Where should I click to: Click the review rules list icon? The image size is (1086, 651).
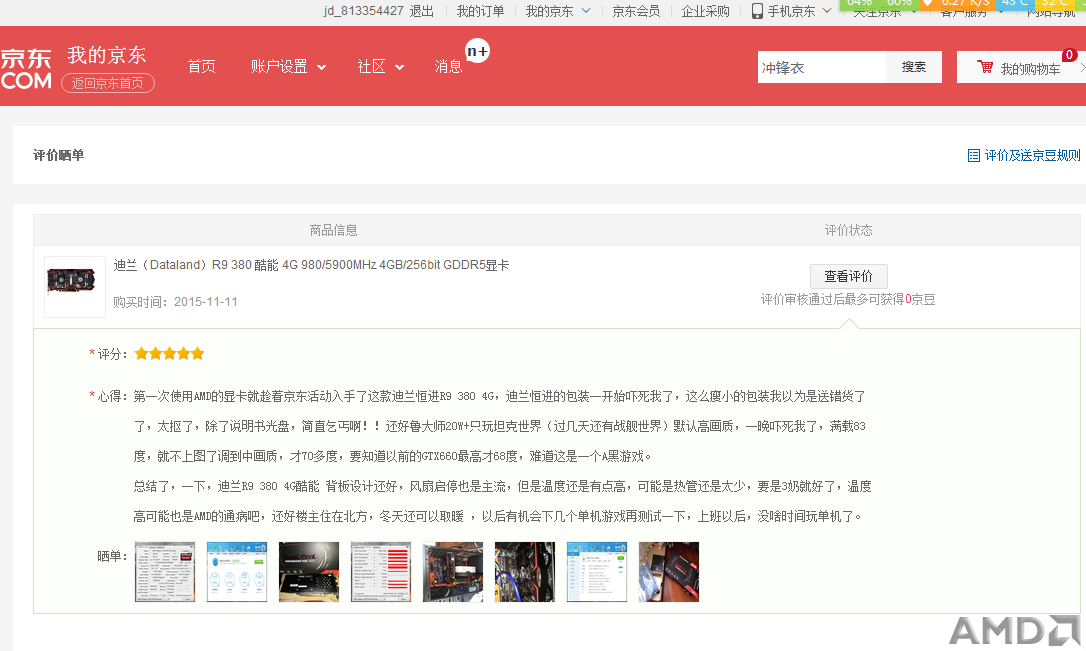click(x=973, y=155)
